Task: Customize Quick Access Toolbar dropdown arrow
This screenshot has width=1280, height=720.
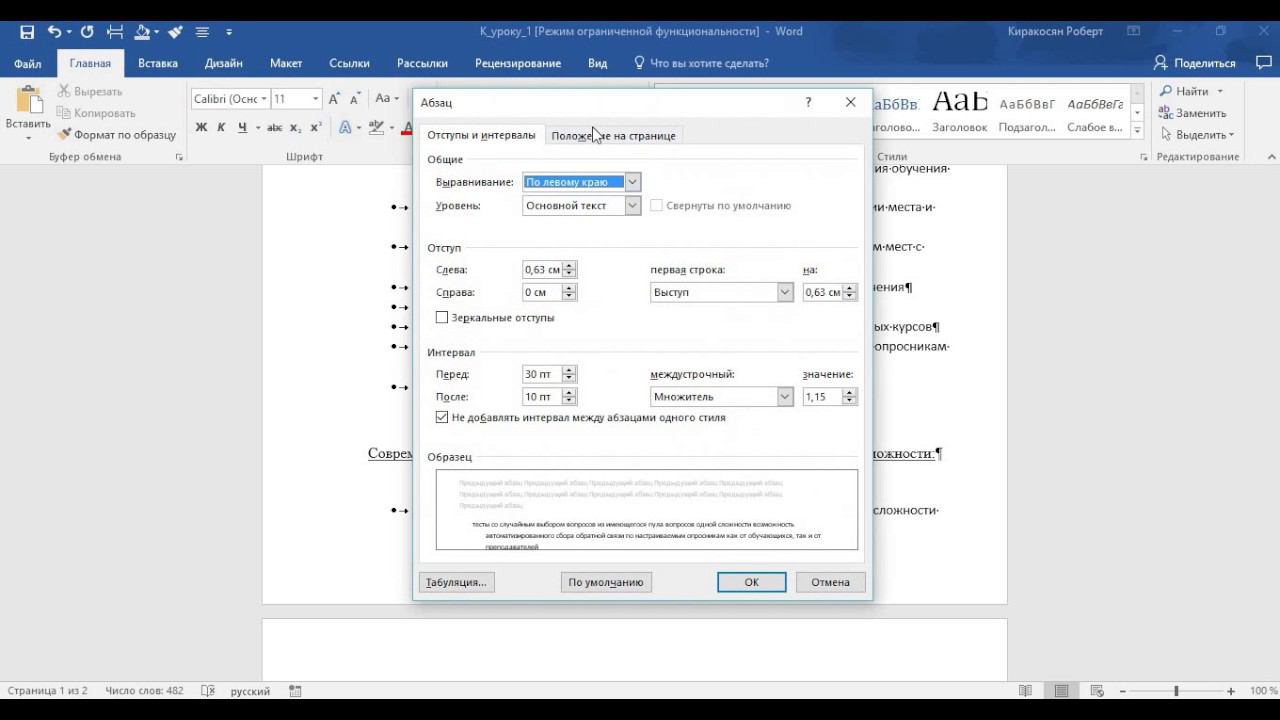Action: (229, 32)
